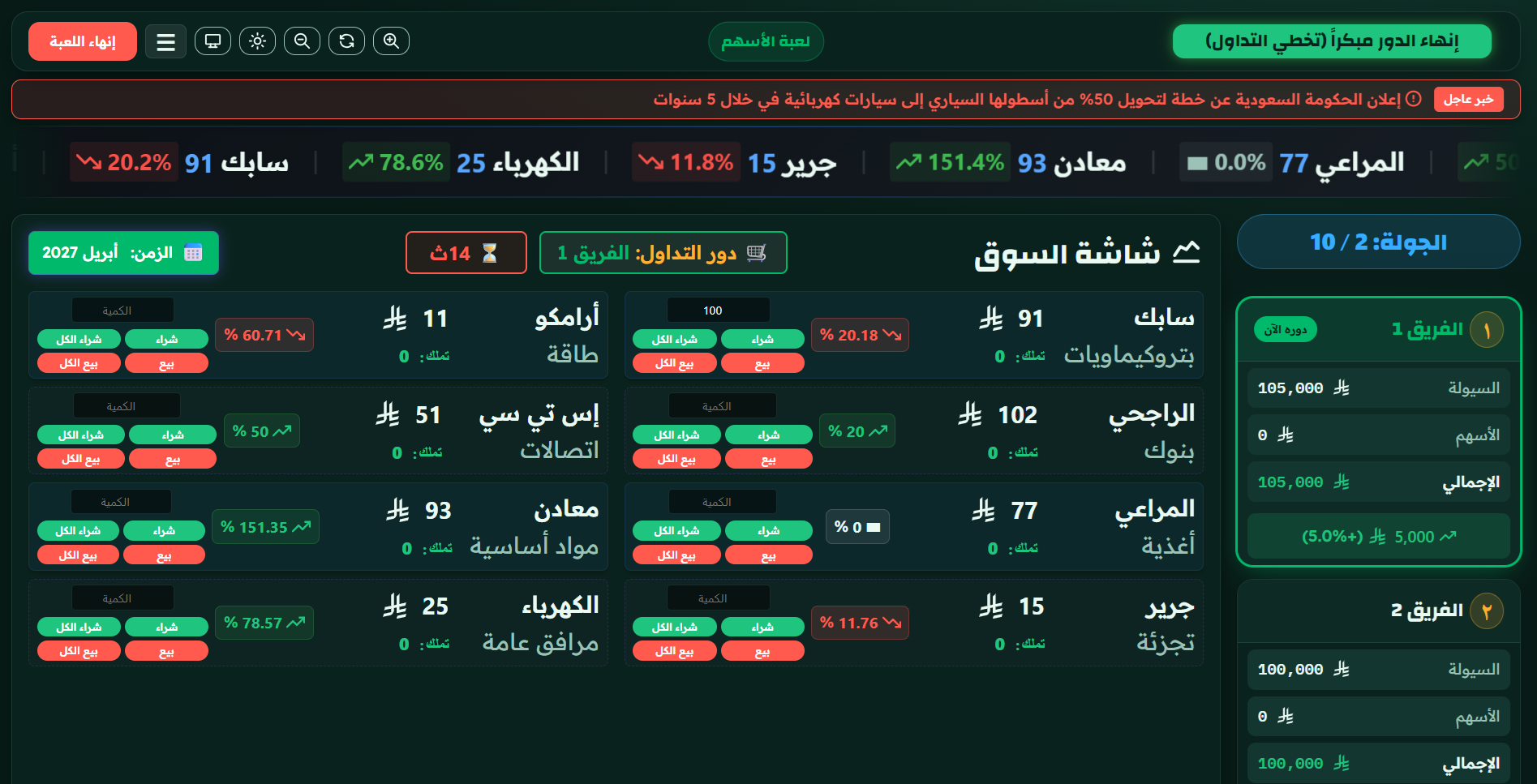This screenshot has width=1537, height=784.
Task: Click الكهرباء quantity input field
Action: coord(122,598)
